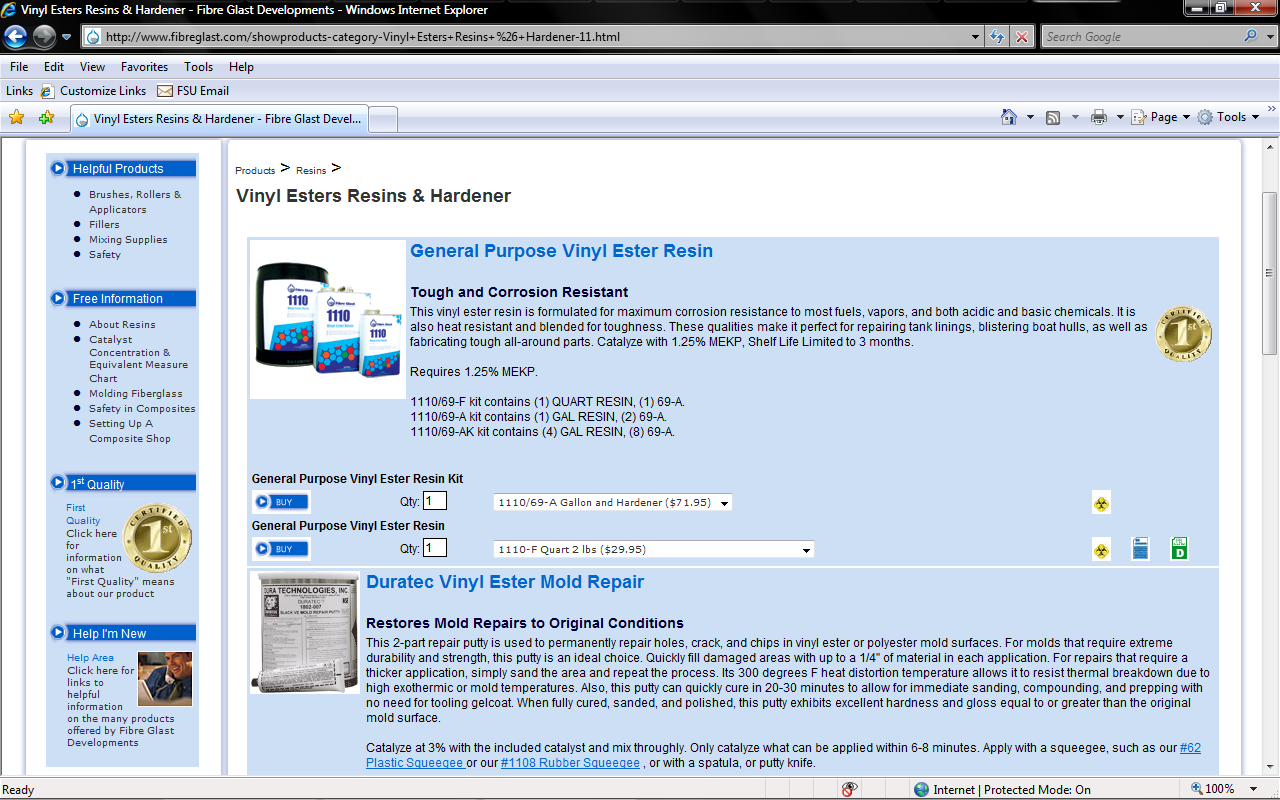Screen dimensions: 1280x800
Task: Open the #1108 Rubber Squeegee link
Action: click(x=570, y=763)
